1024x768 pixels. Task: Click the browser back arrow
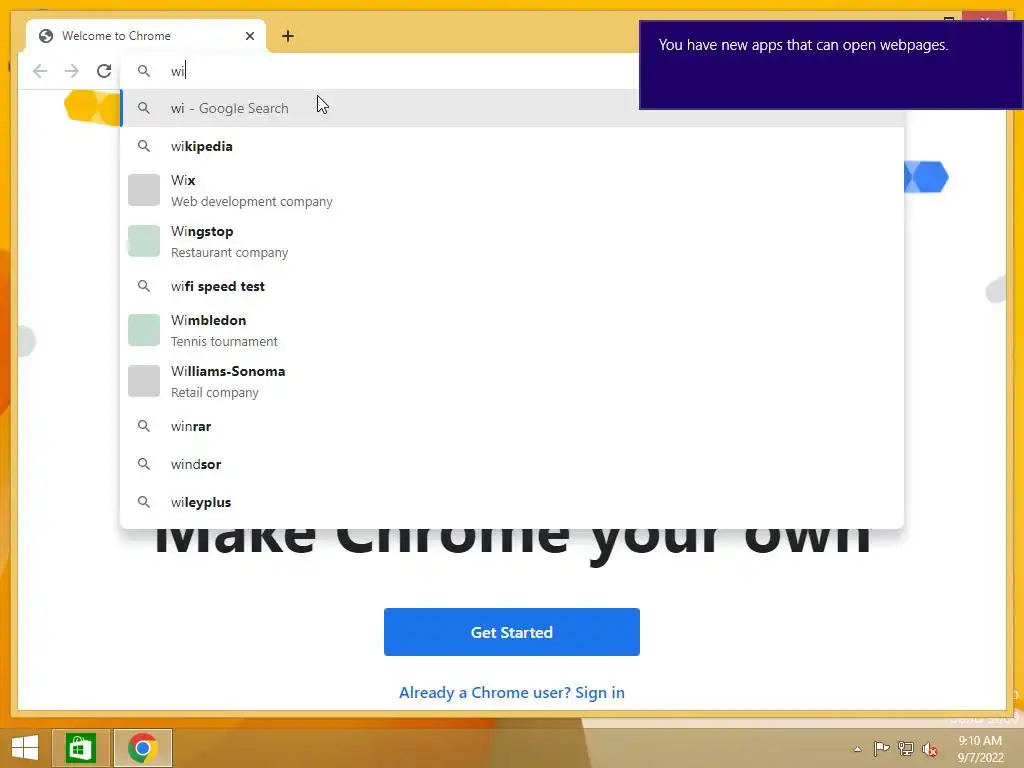click(x=40, y=71)
